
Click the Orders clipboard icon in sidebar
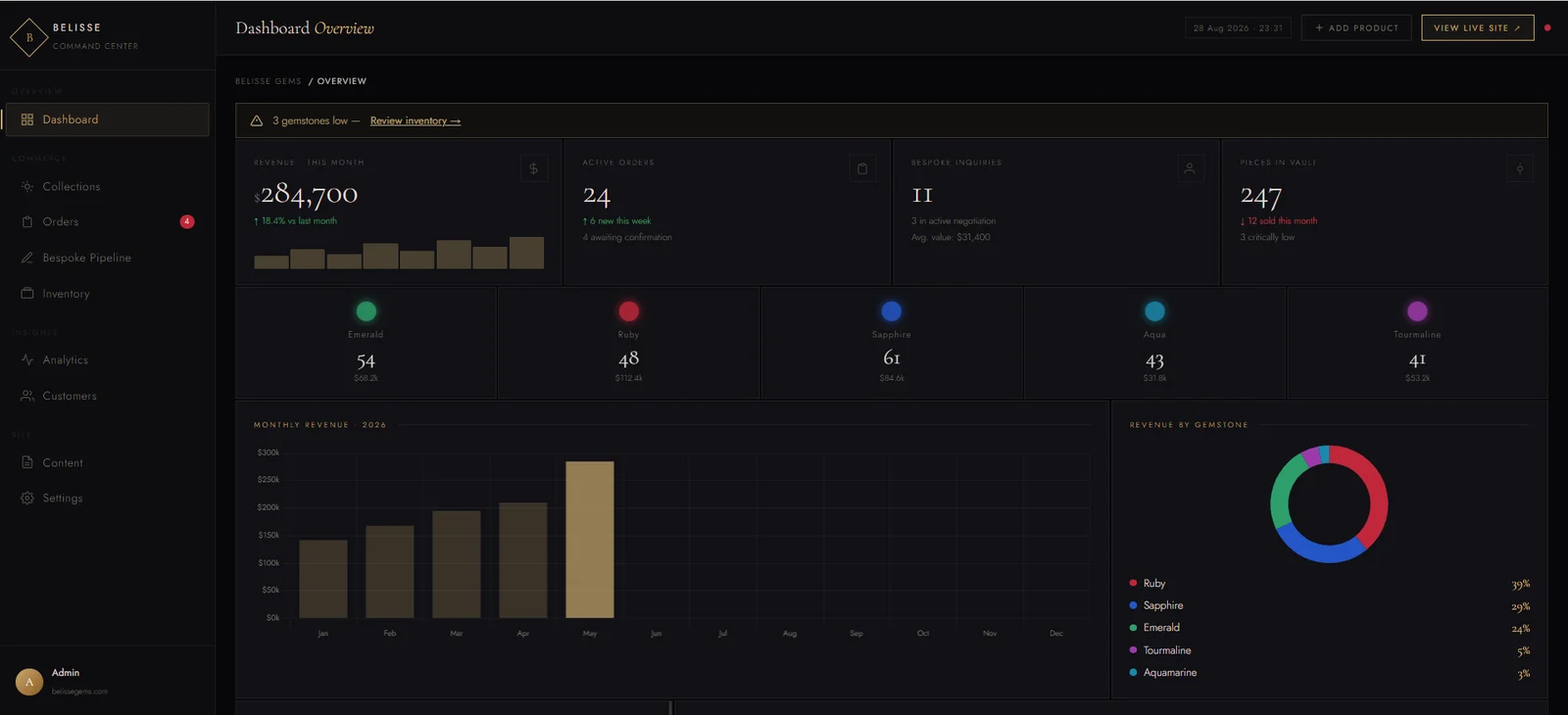pos(27,221)
